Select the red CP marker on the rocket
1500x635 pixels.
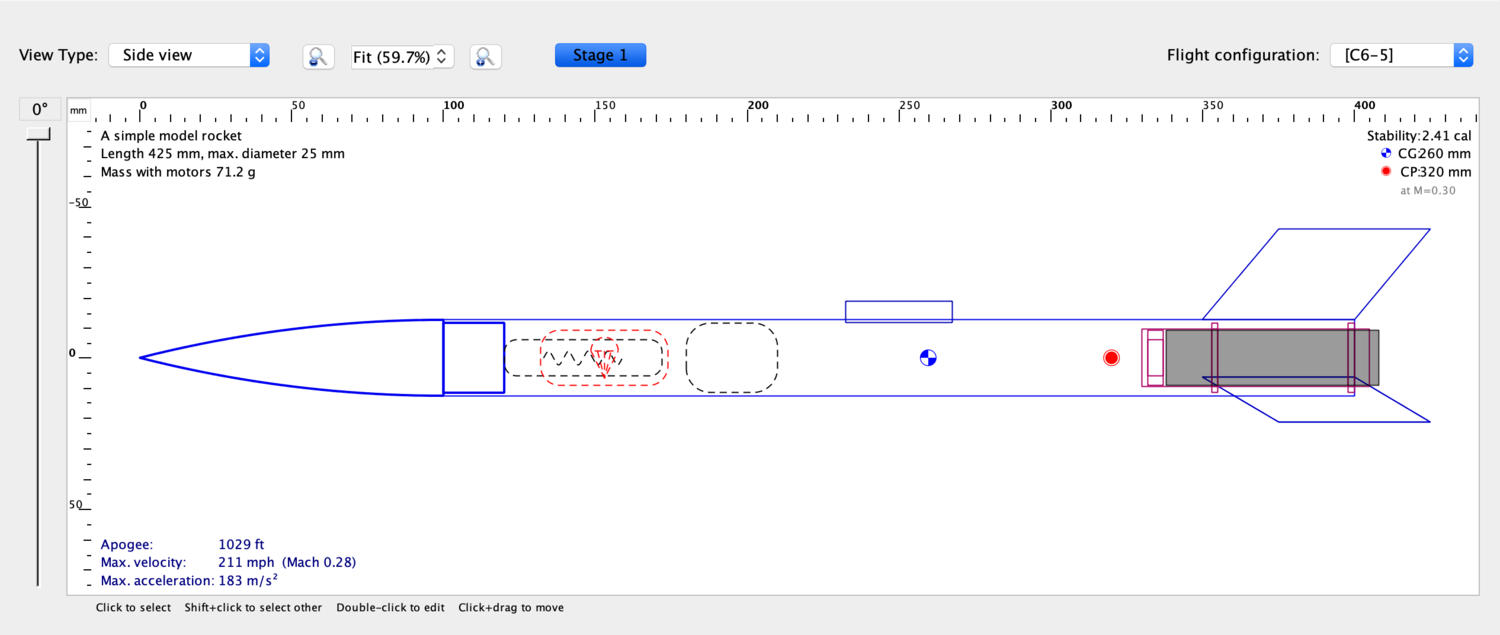pos(1111,356)
